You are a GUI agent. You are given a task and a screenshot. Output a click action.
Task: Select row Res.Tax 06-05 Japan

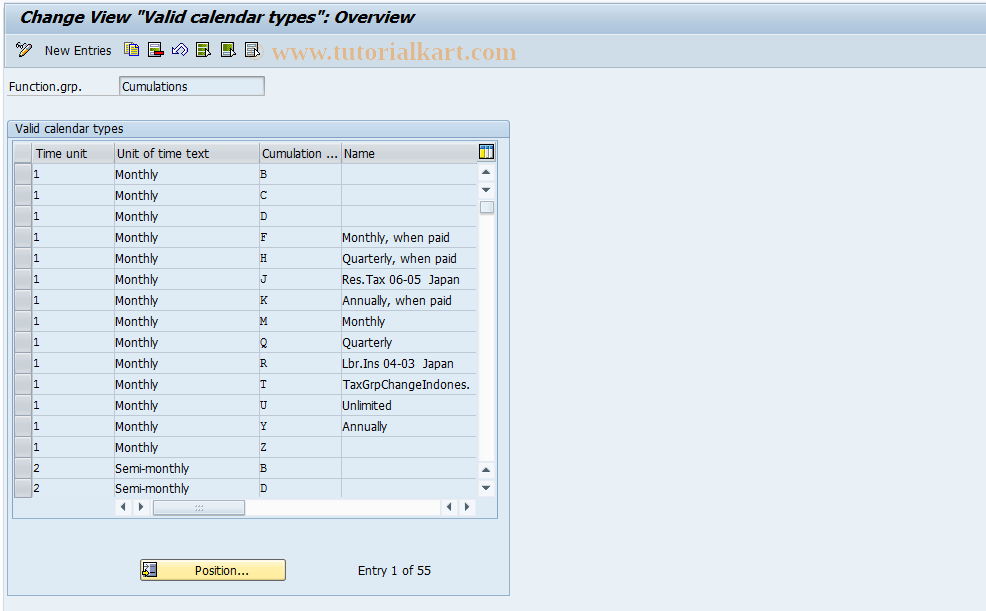coord(23,279)
